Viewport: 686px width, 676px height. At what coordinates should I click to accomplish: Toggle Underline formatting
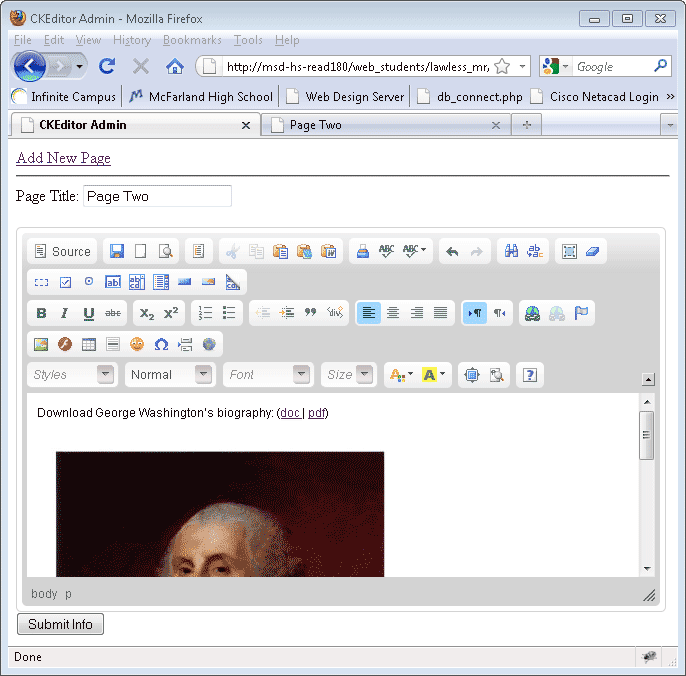click(89, 313)
